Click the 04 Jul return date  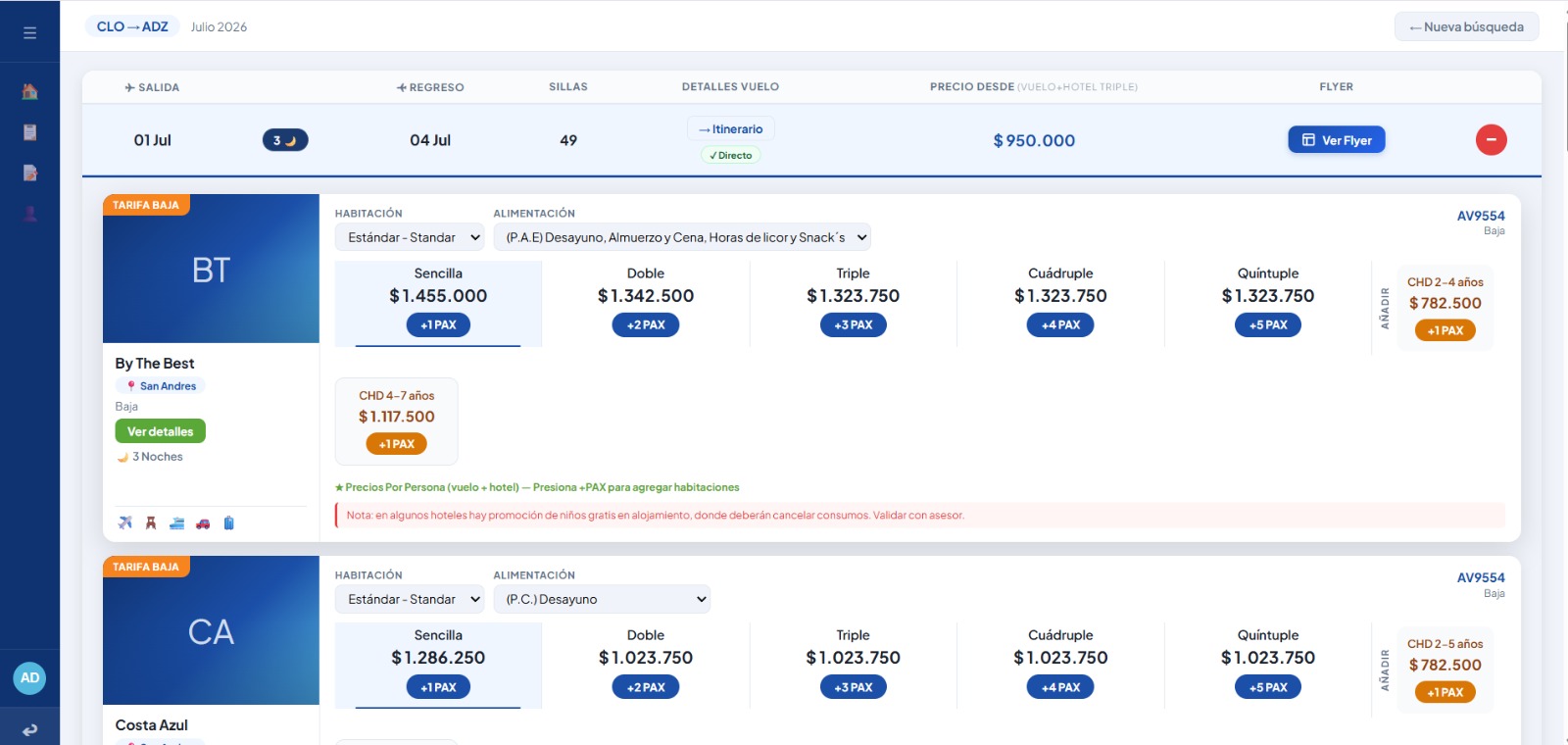pyautogui.click(x=430, y=140)
